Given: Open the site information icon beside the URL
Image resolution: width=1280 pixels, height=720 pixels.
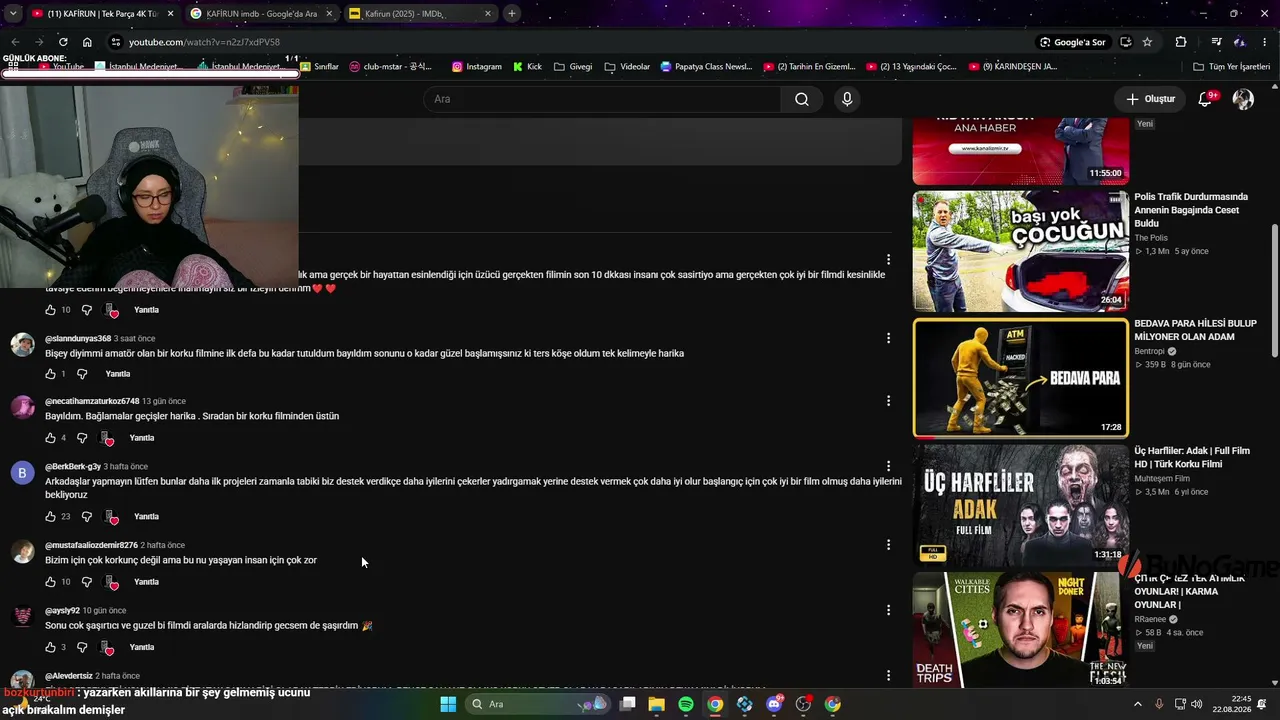Looking at the screenshot, I should pos(116,42).
